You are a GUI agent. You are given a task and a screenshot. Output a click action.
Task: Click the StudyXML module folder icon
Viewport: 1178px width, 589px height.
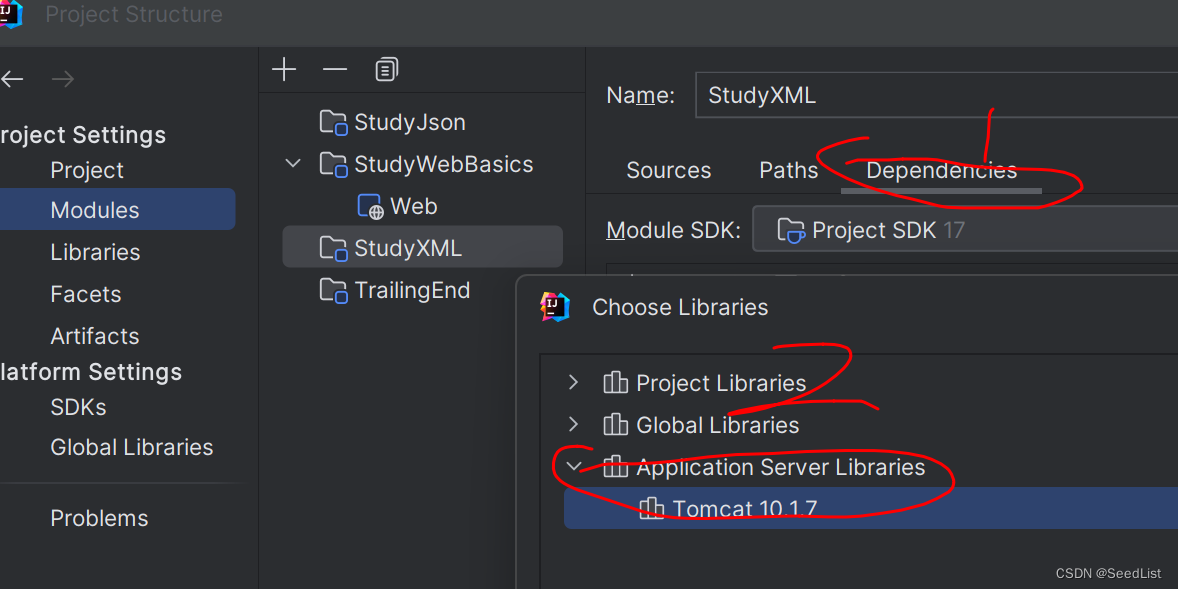click(x=333, y=248)
